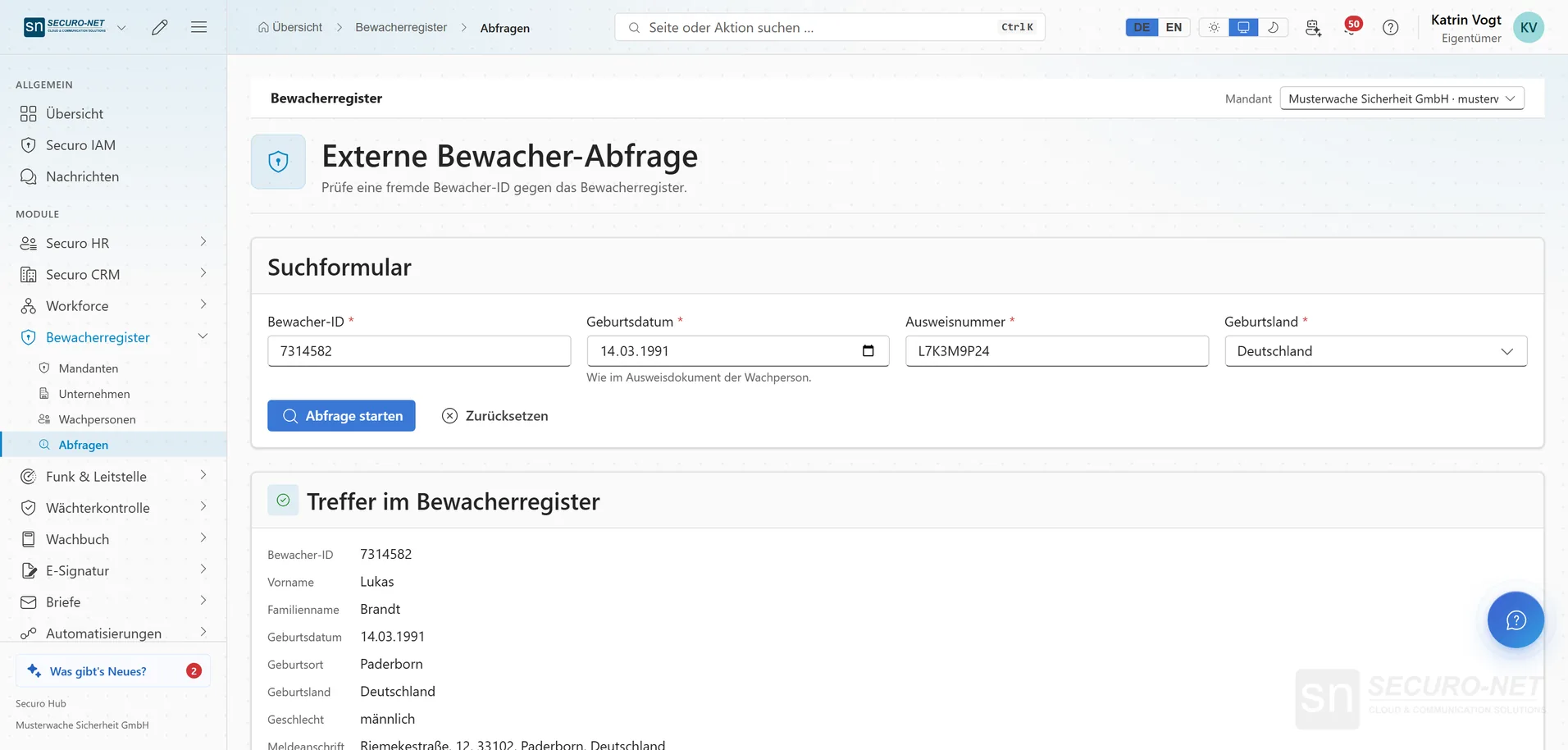
Task: Expand the Funk & Leitstelle module
Action: (x=113, y=477)
